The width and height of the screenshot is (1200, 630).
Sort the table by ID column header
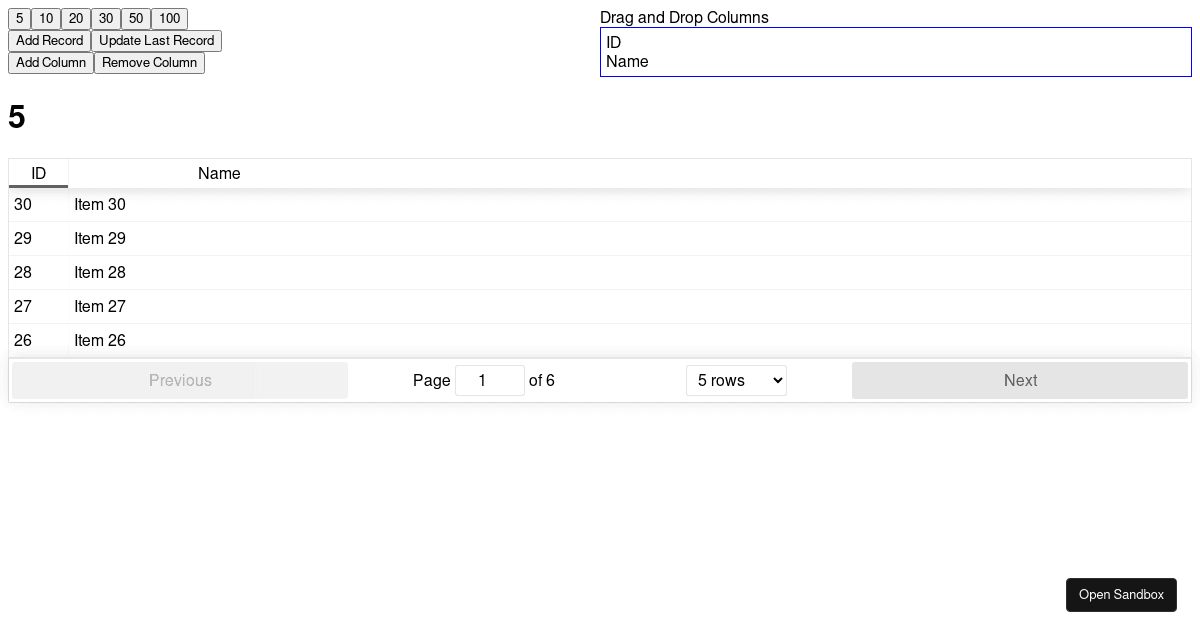38,174
